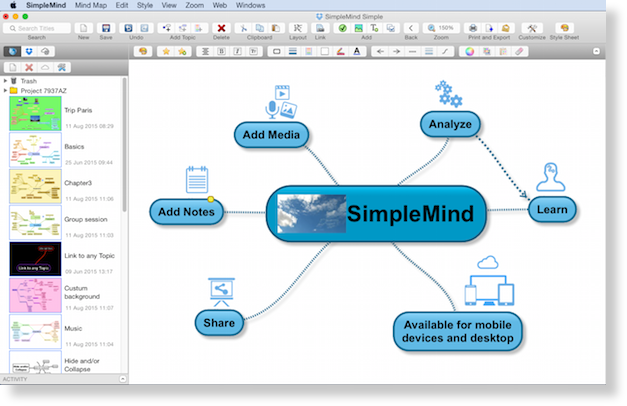Open the Edit menu

coord(122,5)
